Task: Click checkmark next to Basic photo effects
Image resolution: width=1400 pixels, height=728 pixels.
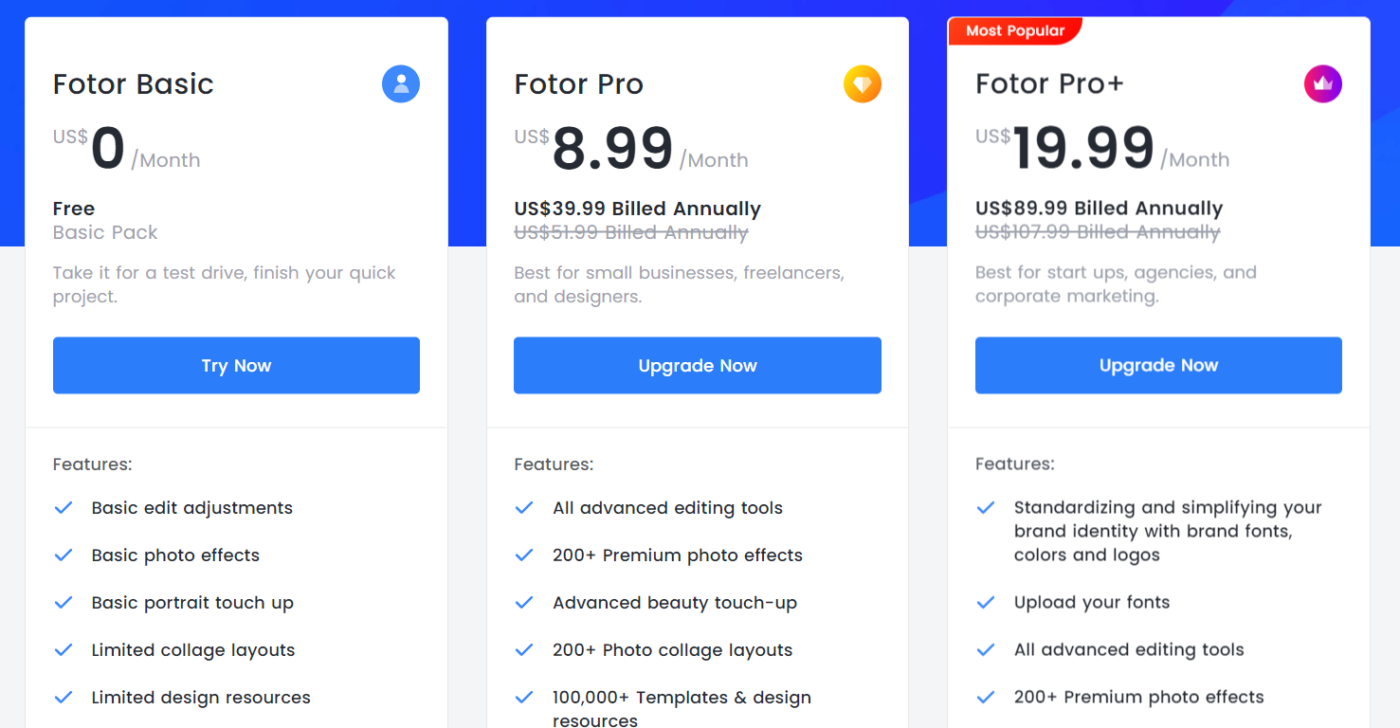Action: 63,555
